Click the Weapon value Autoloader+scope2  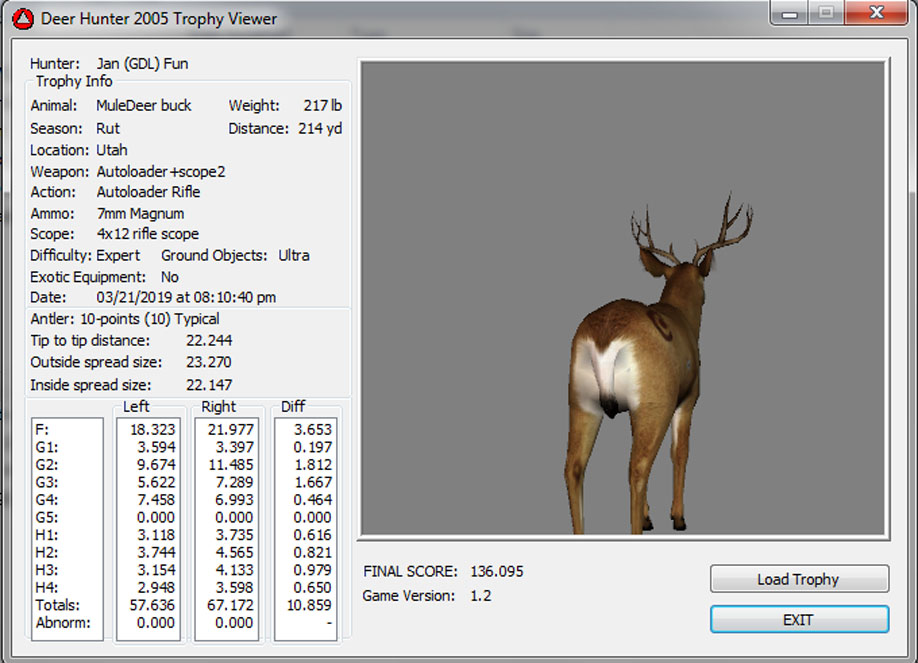pyautogui.click(x=160, y=172)
